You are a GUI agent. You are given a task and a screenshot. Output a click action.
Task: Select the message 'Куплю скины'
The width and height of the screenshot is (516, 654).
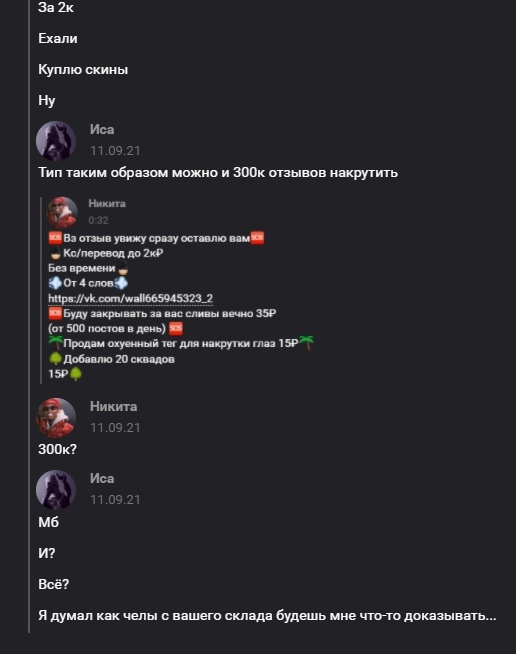point(83,69)
